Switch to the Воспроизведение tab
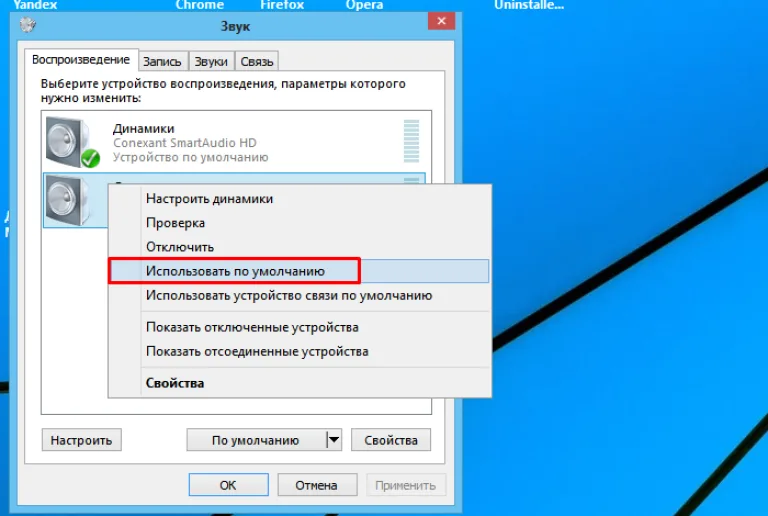This screenshot has height=516, width=768. pos(81,60)
